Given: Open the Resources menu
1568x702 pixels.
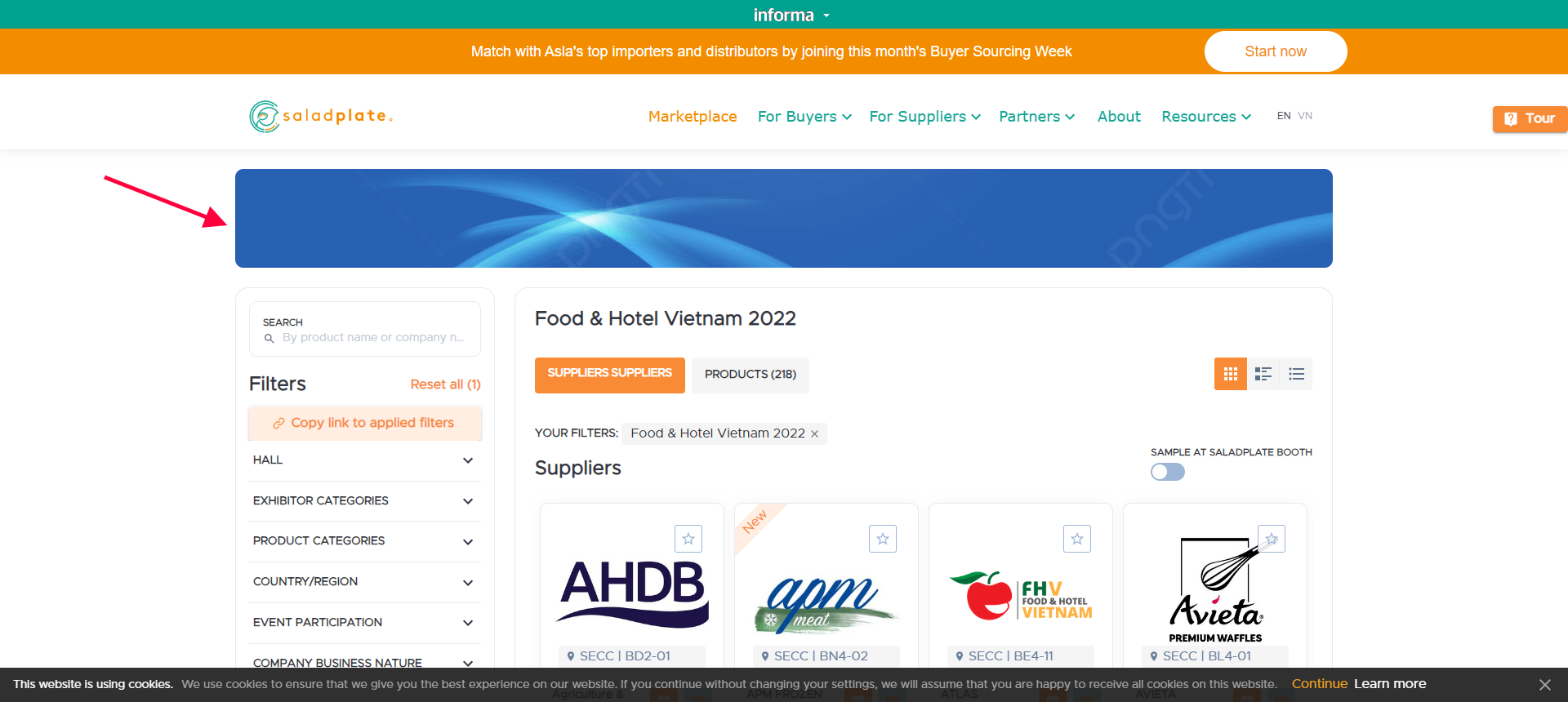Looking at the screenshot, I should click(1206, 117).
